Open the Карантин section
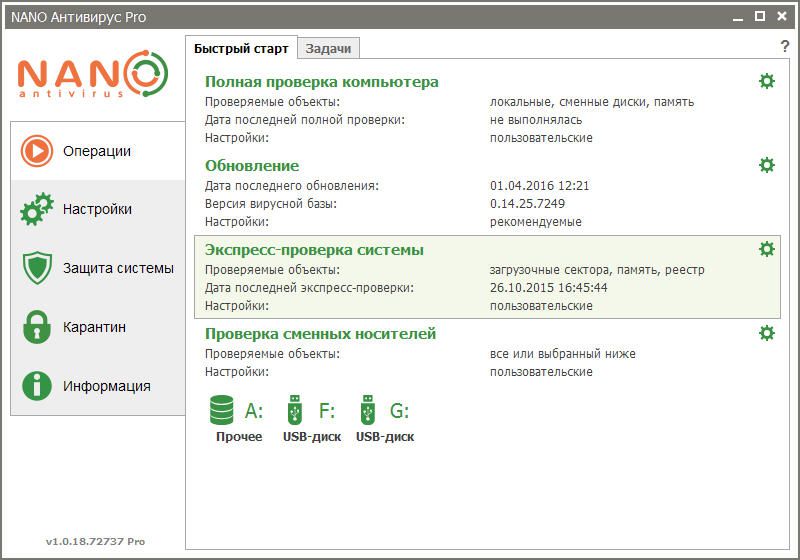 [x=97, y=327]
